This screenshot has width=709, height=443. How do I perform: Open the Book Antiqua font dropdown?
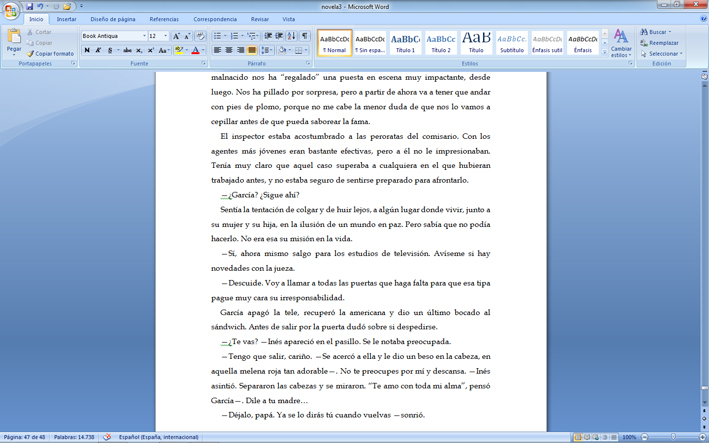[143, 36]
